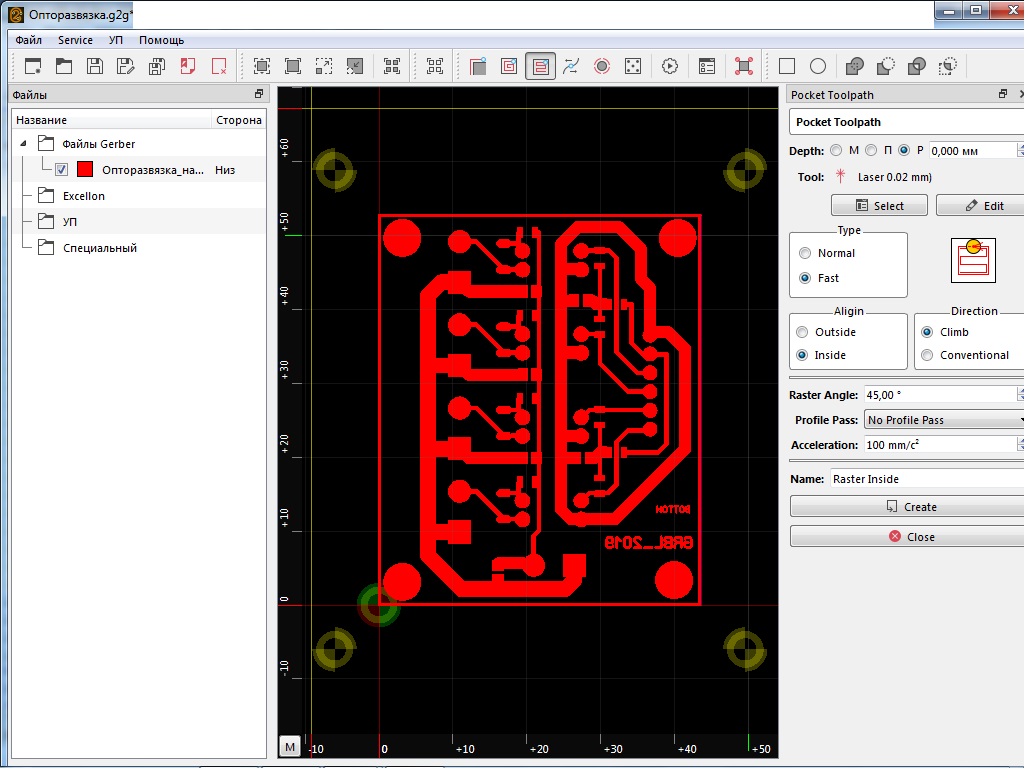Viewport: 1032px width, 774px height.
Task: Click the Open file folder icon
Action: (64, 66)
